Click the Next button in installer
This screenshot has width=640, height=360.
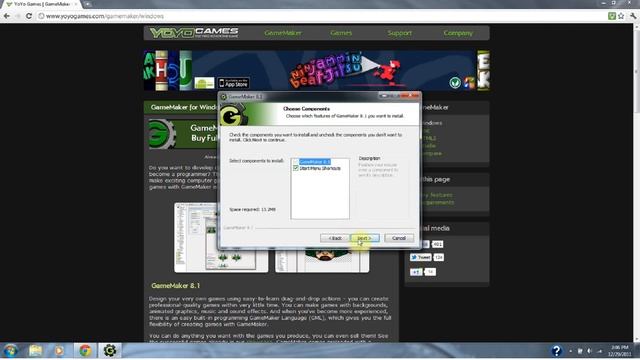(364, 238)
